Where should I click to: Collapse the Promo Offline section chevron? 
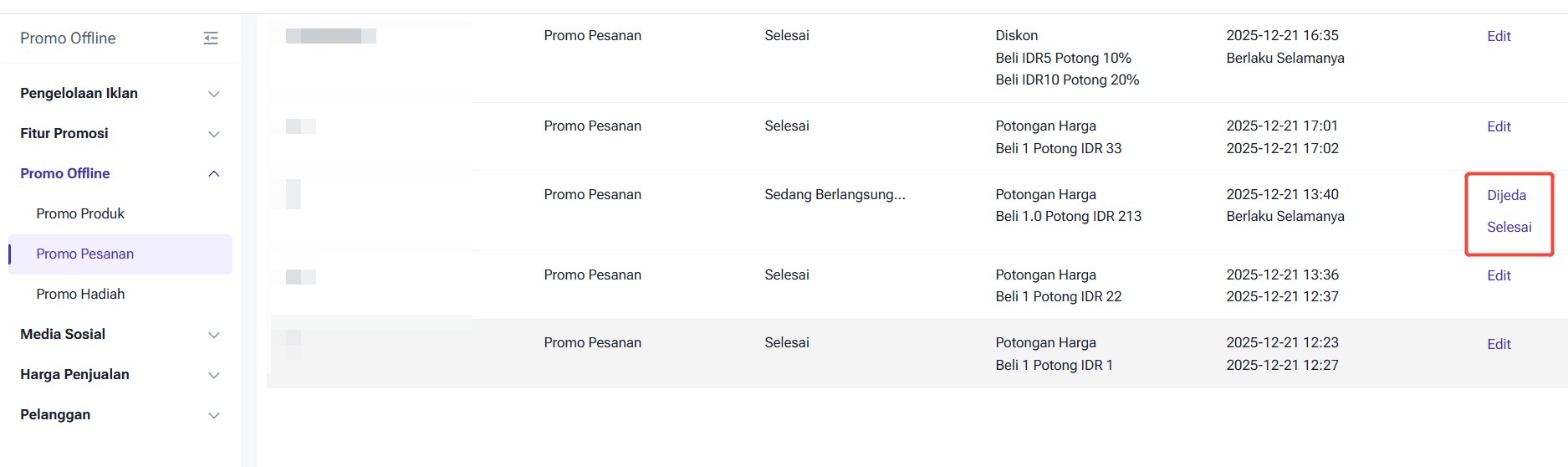(x=213, y=174)
